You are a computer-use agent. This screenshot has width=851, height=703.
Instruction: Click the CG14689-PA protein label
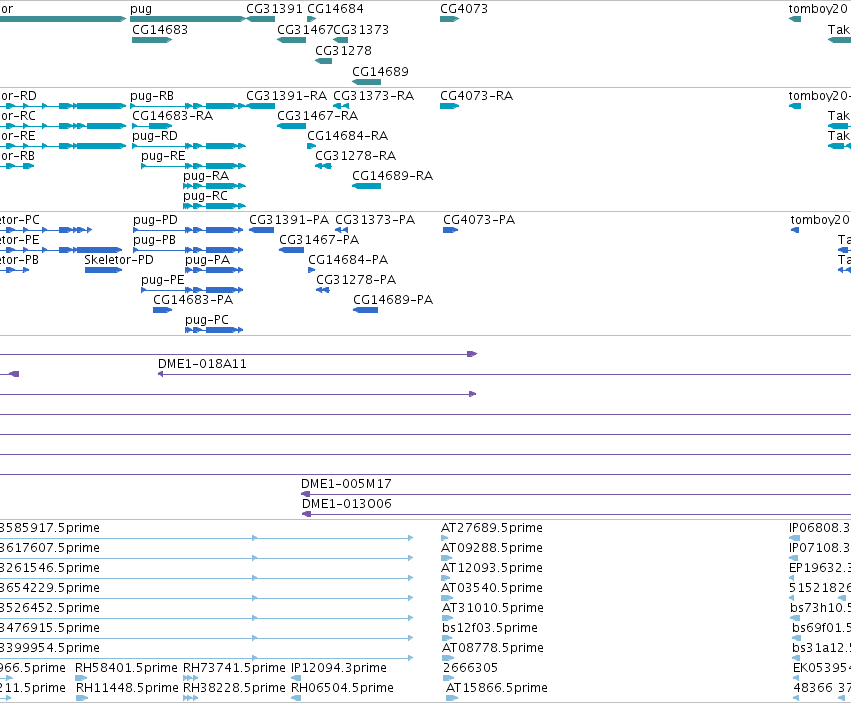pos(393,301)
